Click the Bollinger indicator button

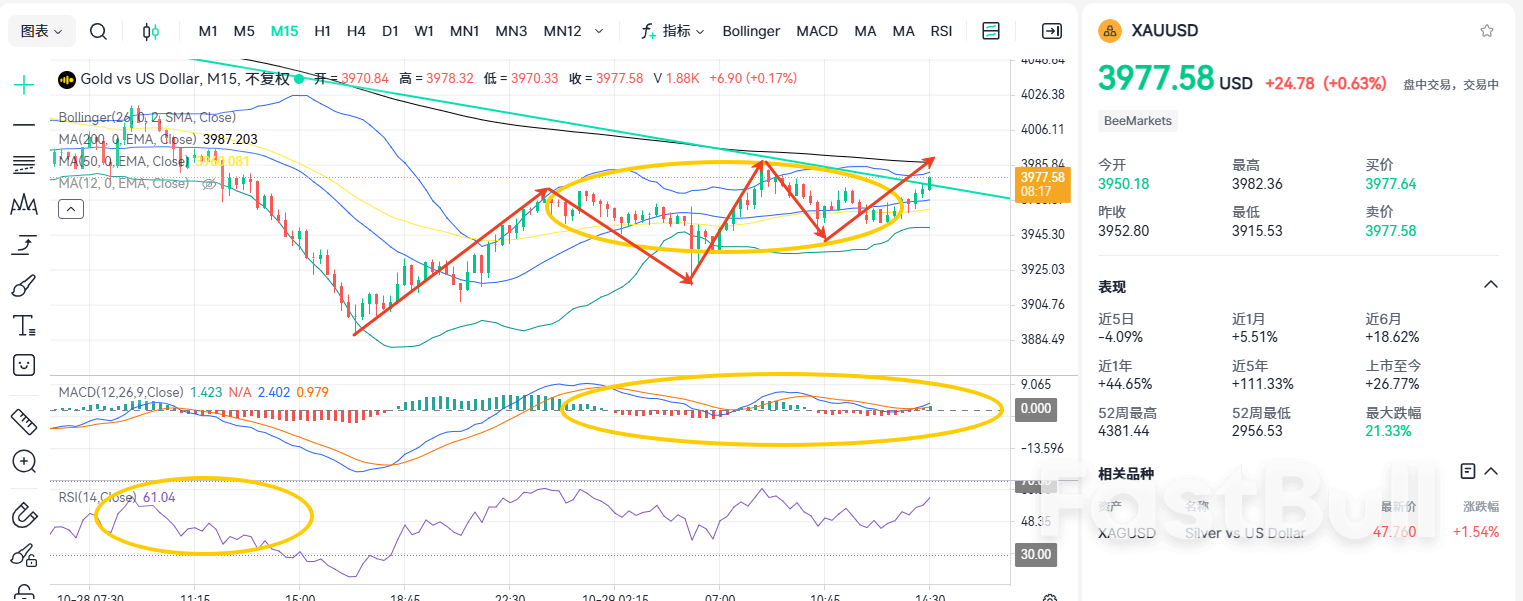point(750,31)
